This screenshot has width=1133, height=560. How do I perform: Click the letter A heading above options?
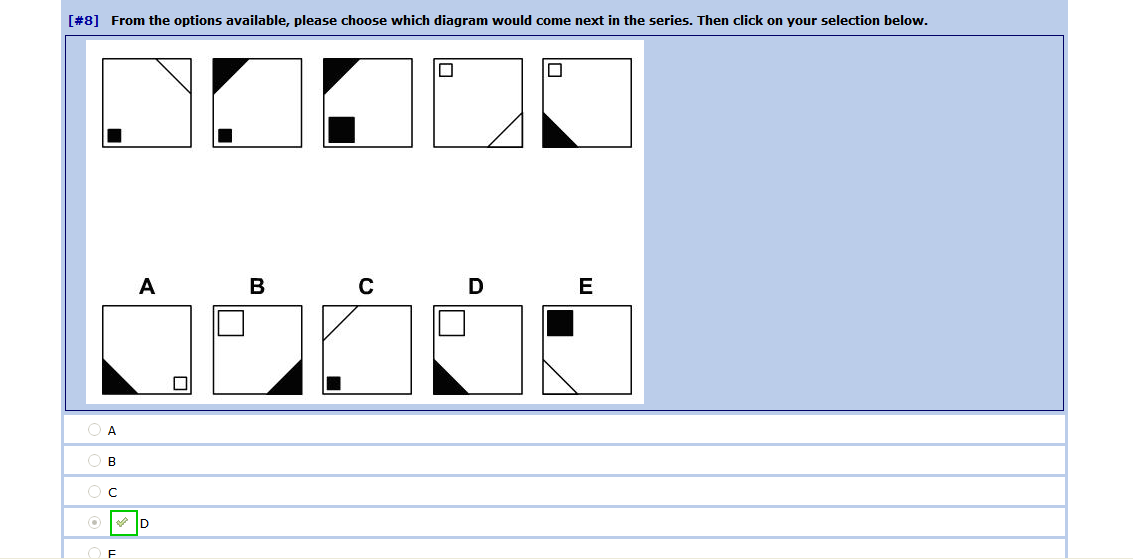(x=147, y=287)
